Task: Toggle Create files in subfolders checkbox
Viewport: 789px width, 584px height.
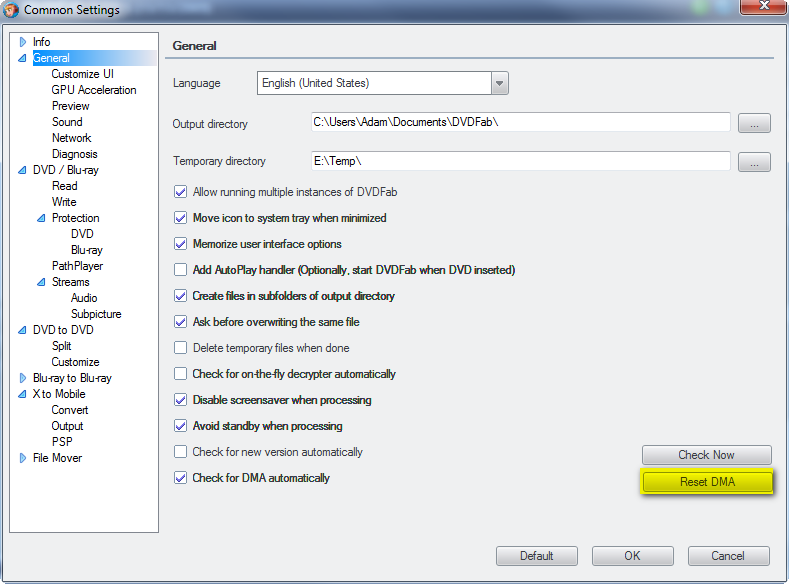Action: coord(180,296)
